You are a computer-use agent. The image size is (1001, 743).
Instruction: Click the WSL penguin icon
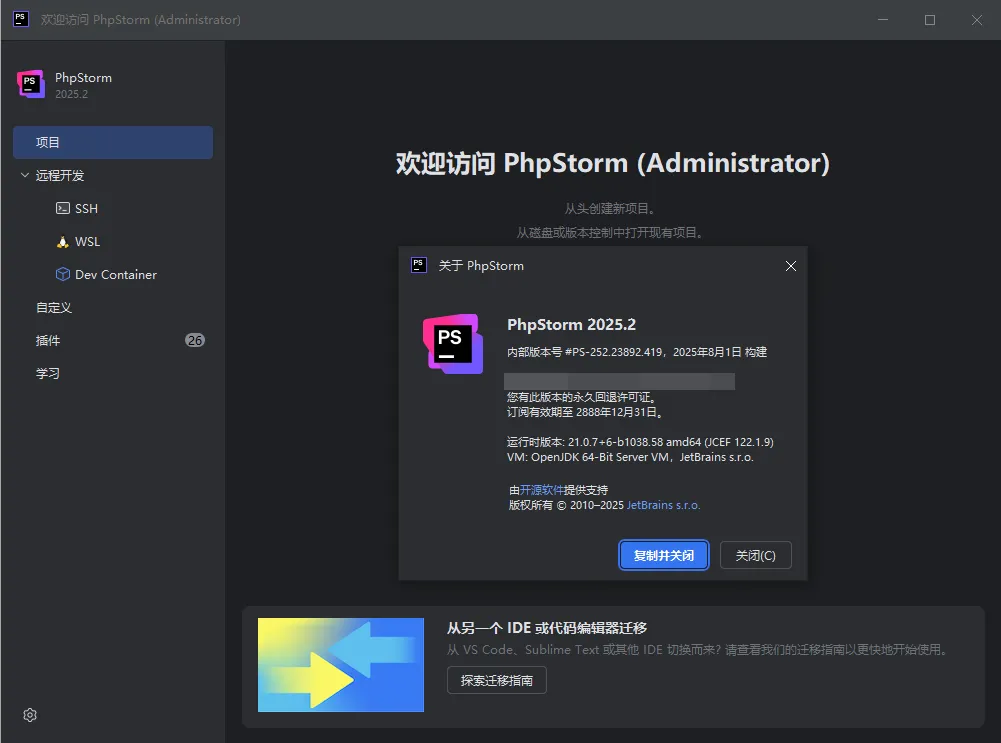click(63, 242)
